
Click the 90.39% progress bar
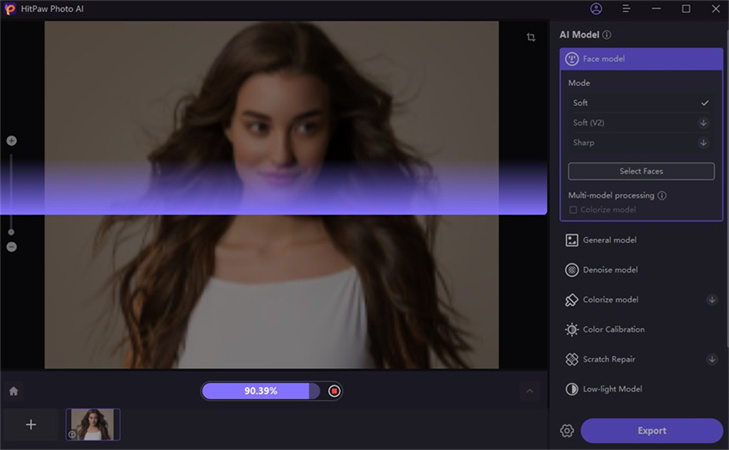[261, 391]
